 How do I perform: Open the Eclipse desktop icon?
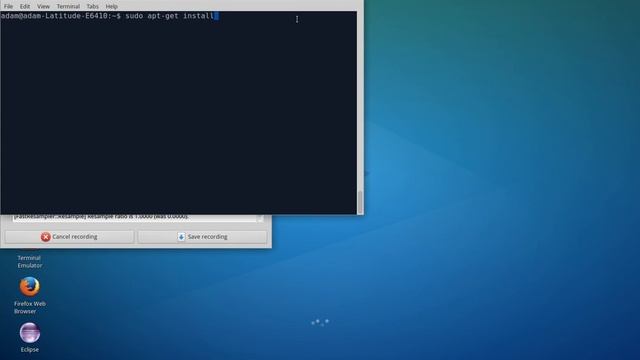click(x=30, y=333)
